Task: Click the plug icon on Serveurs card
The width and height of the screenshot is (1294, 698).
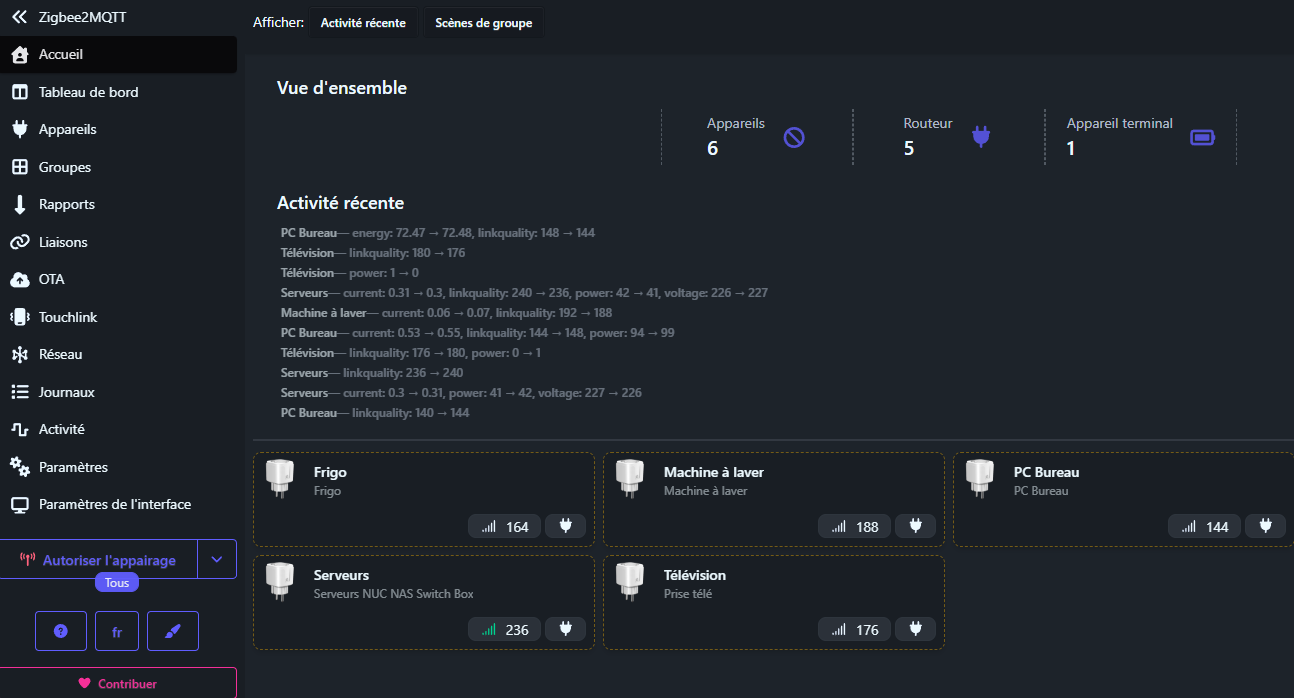Action: 565,630
